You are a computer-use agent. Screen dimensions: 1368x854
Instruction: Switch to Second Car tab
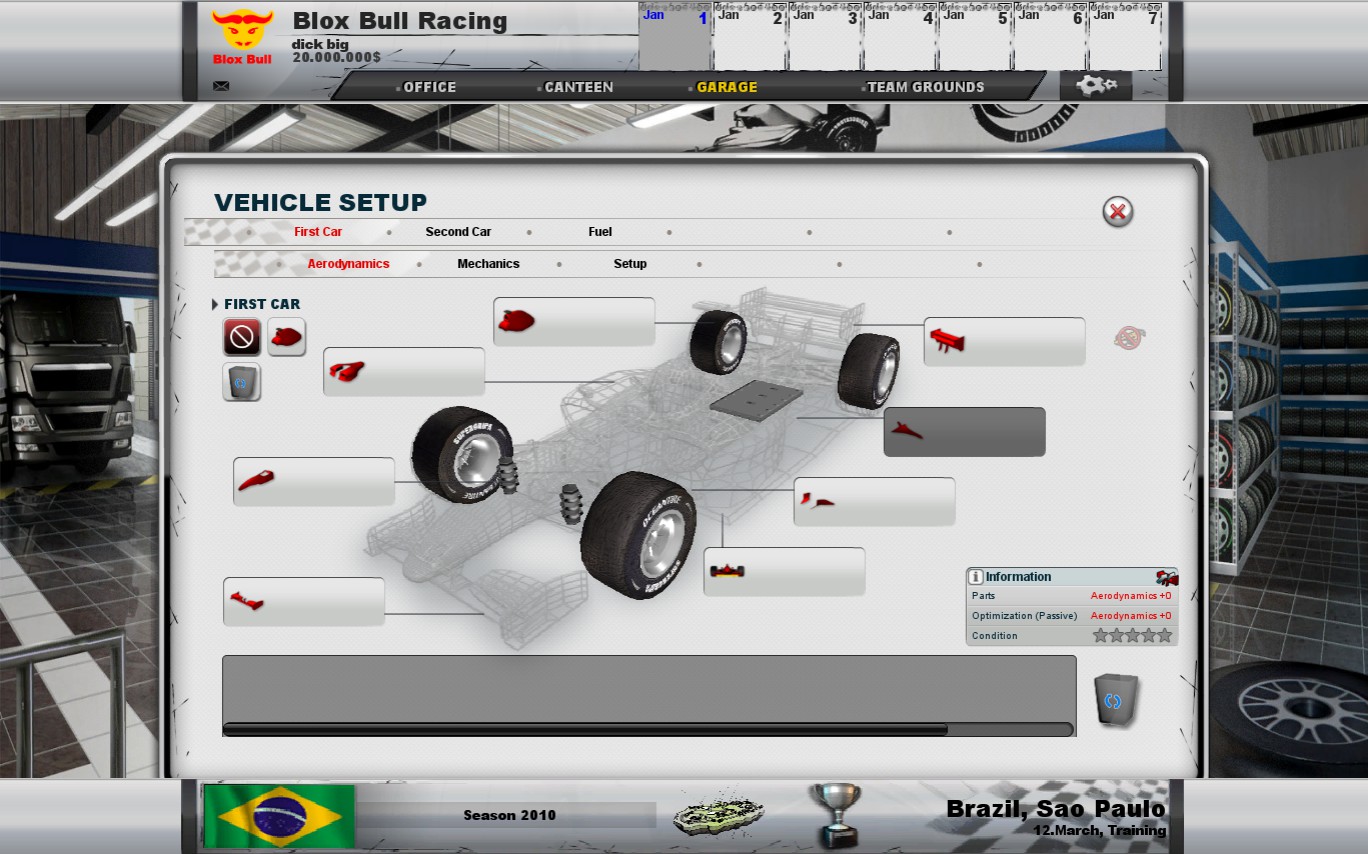point(458,232)
